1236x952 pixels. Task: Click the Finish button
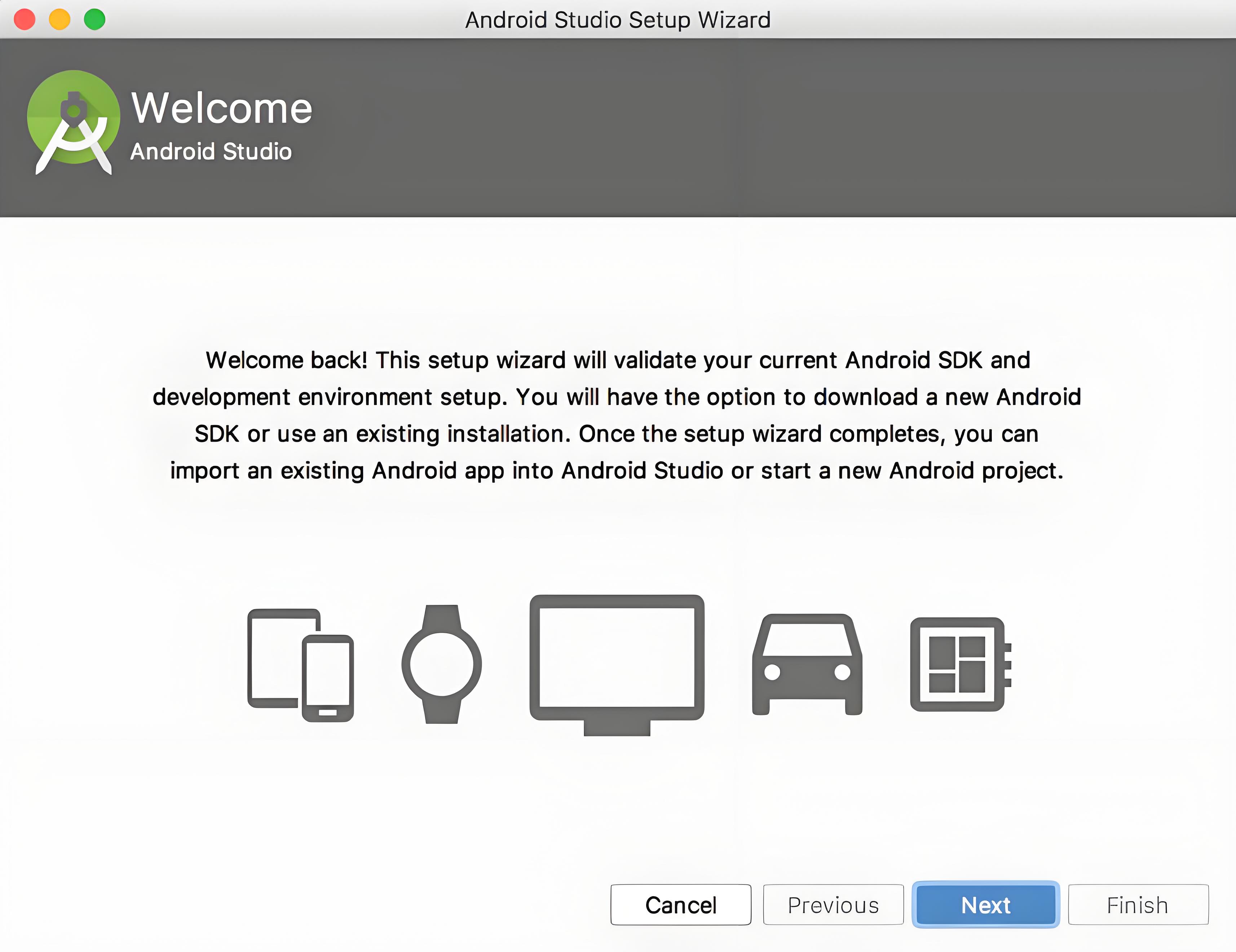[x=1138, y=904]
